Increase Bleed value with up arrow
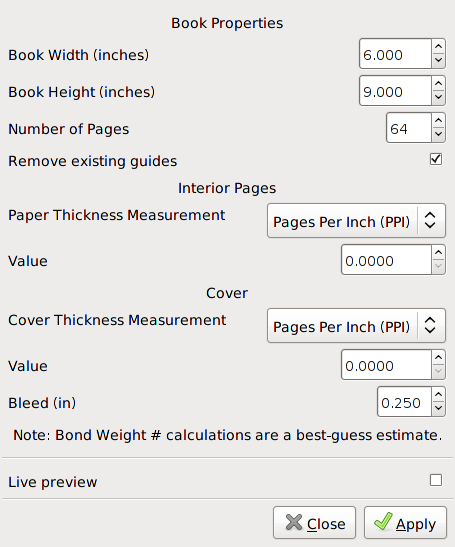The width and height of the screenshot is (455, 547). pyautogui.click(x=438, y=395)
